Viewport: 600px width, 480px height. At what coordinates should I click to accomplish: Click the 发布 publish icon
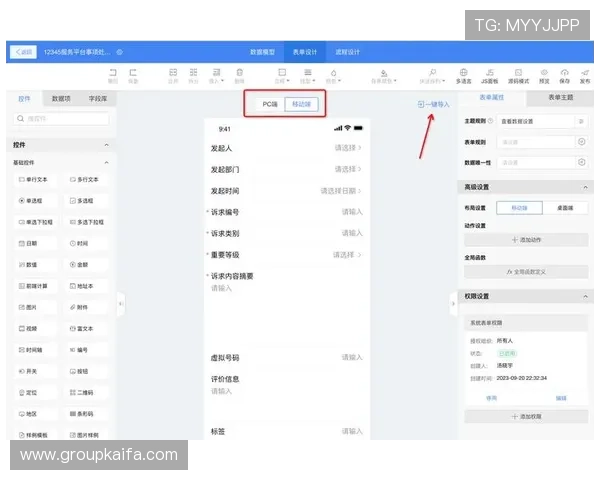(x=585, y=72)
